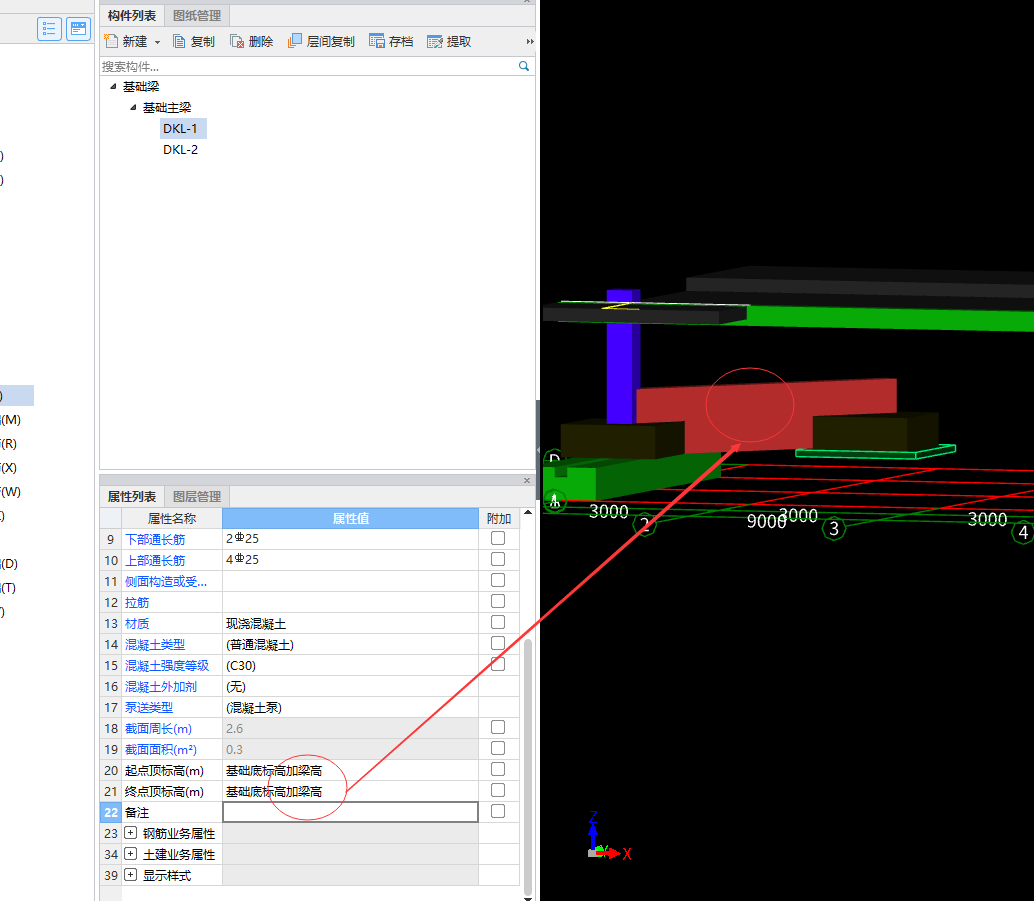Focus the 搜索构件 search field

click(309, 66)
